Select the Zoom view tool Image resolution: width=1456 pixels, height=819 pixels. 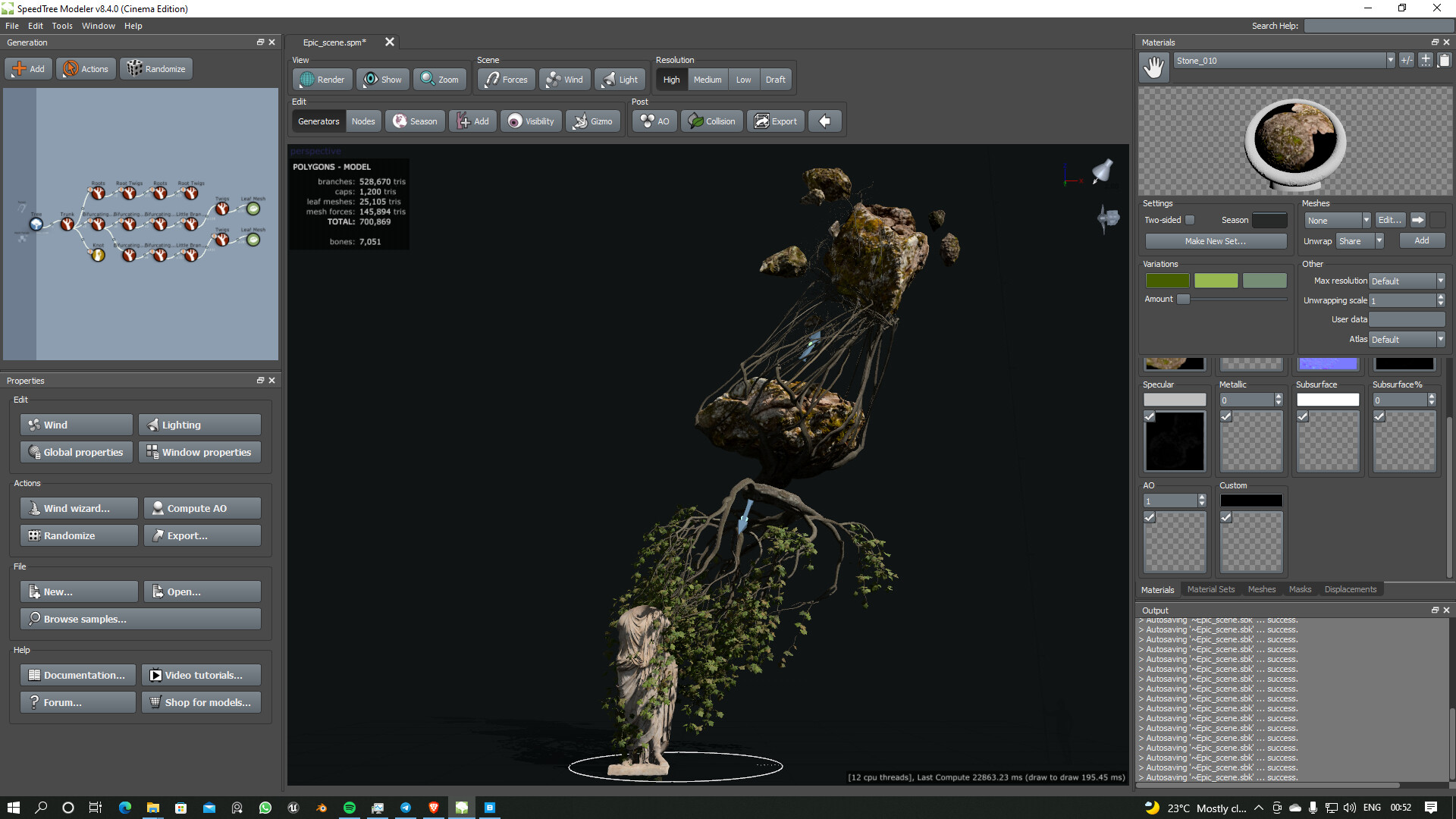[439, 79]
